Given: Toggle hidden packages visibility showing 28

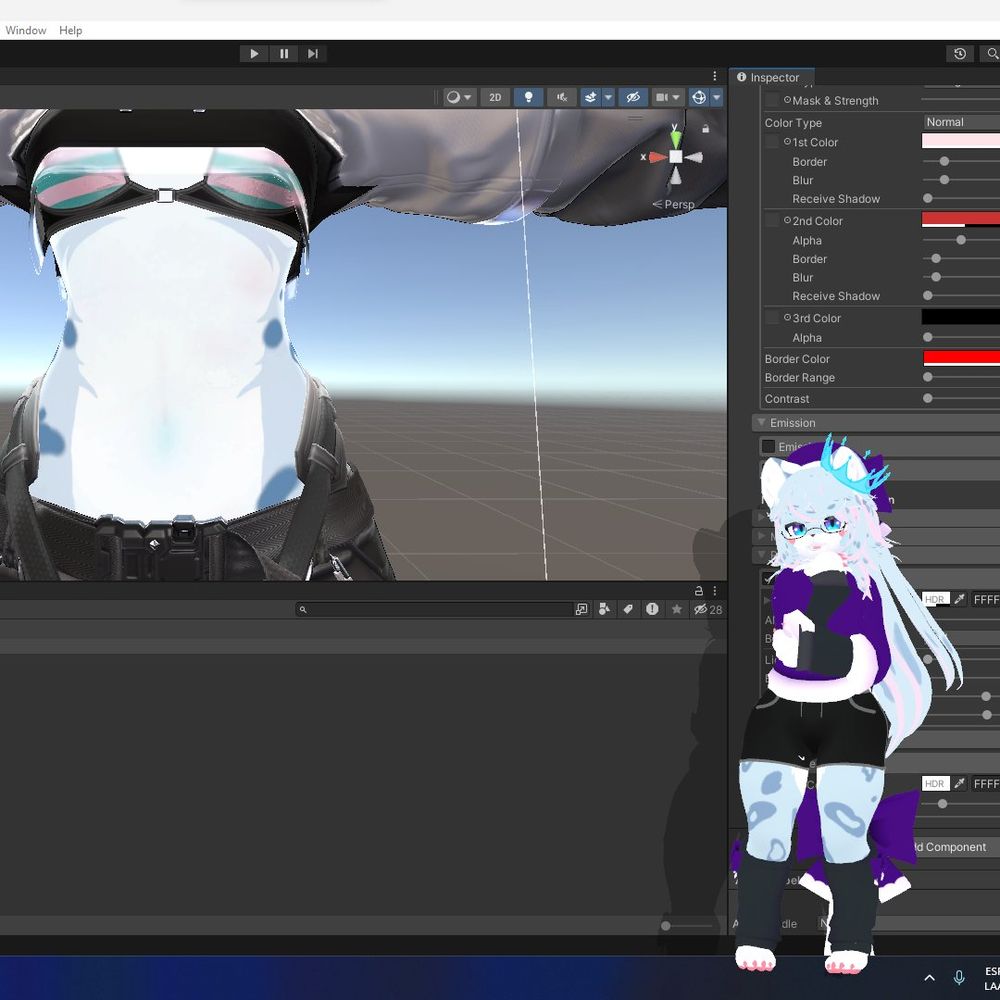Looking at the screenshot, I should 708,610.
